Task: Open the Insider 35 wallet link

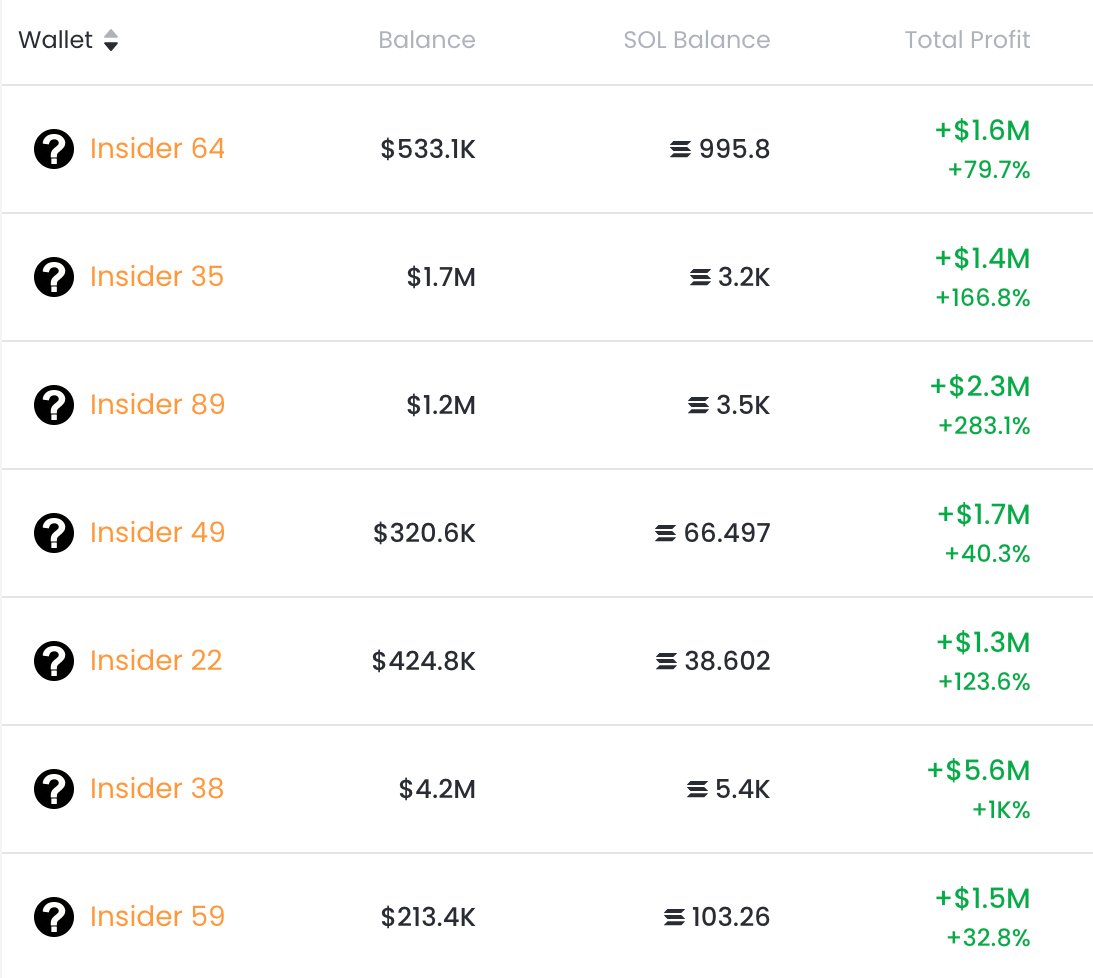Action: pyautogui.click(x=157, y=277)
